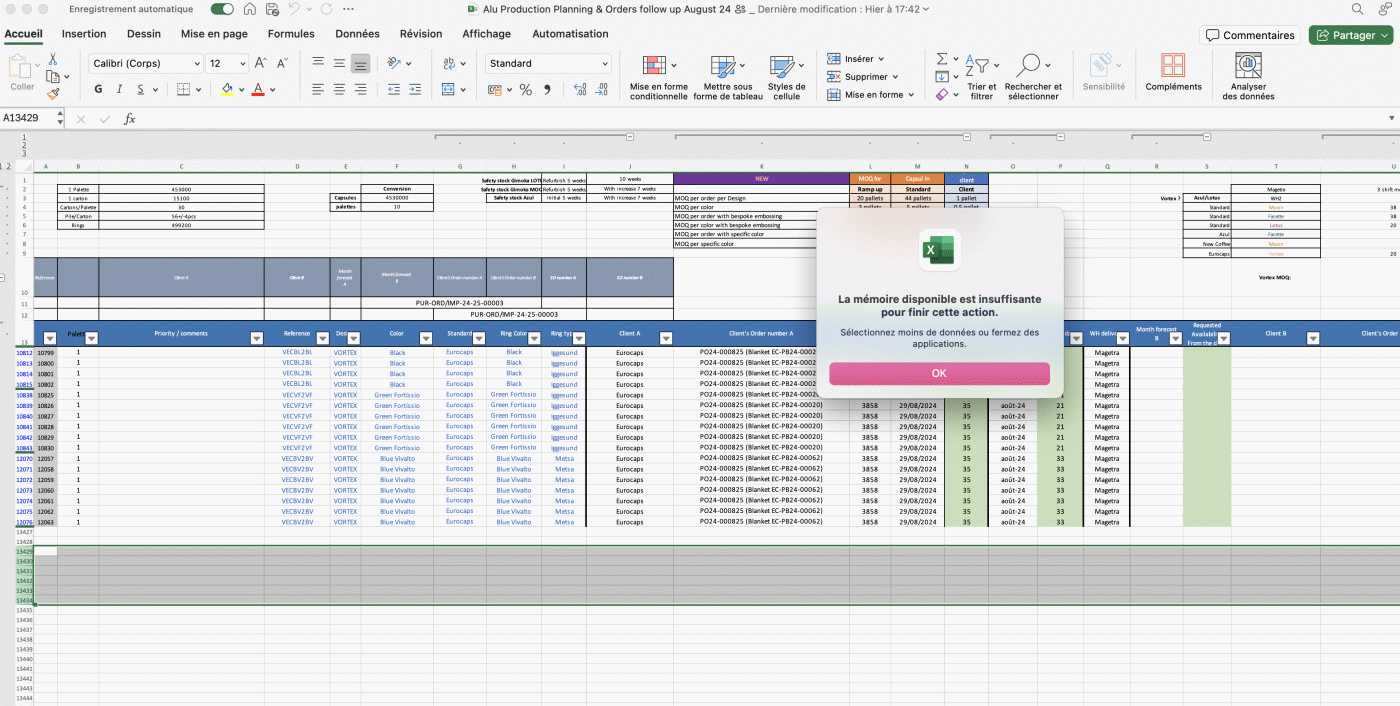Click the yellow fill color swatch
The height and width of the screenshot is (706, 1400).
[x=227, y=89]
